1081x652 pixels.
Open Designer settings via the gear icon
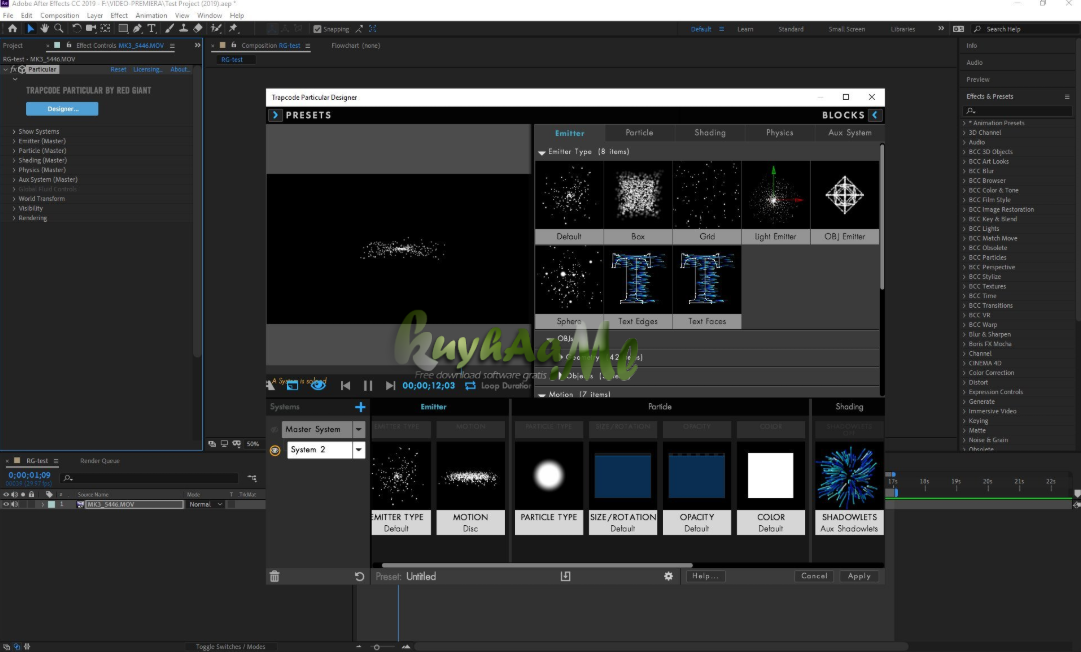click(668, 576)
